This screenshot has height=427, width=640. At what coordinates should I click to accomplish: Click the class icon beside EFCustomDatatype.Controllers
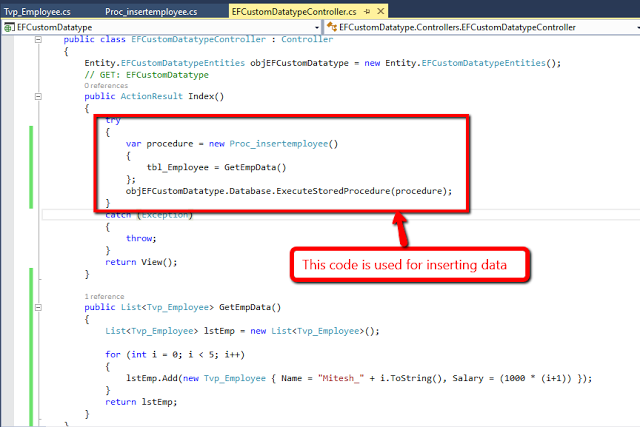tap(332, 27)
